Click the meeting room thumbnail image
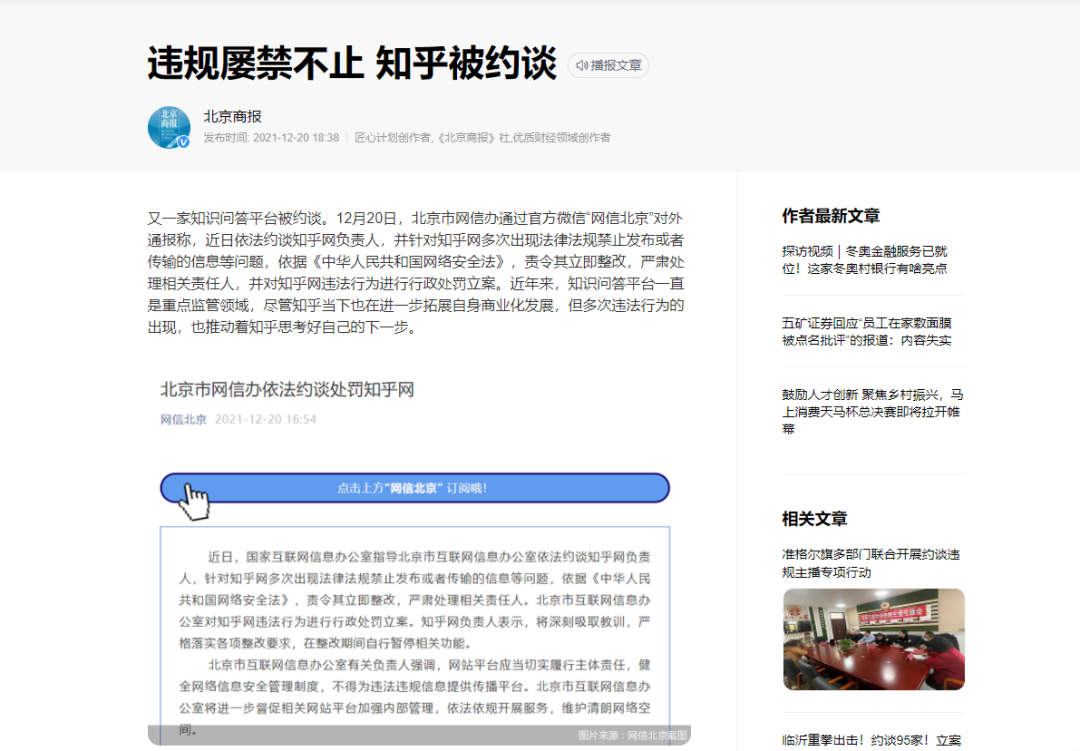Screen dimensions: 1080x751 coord(873,639)
